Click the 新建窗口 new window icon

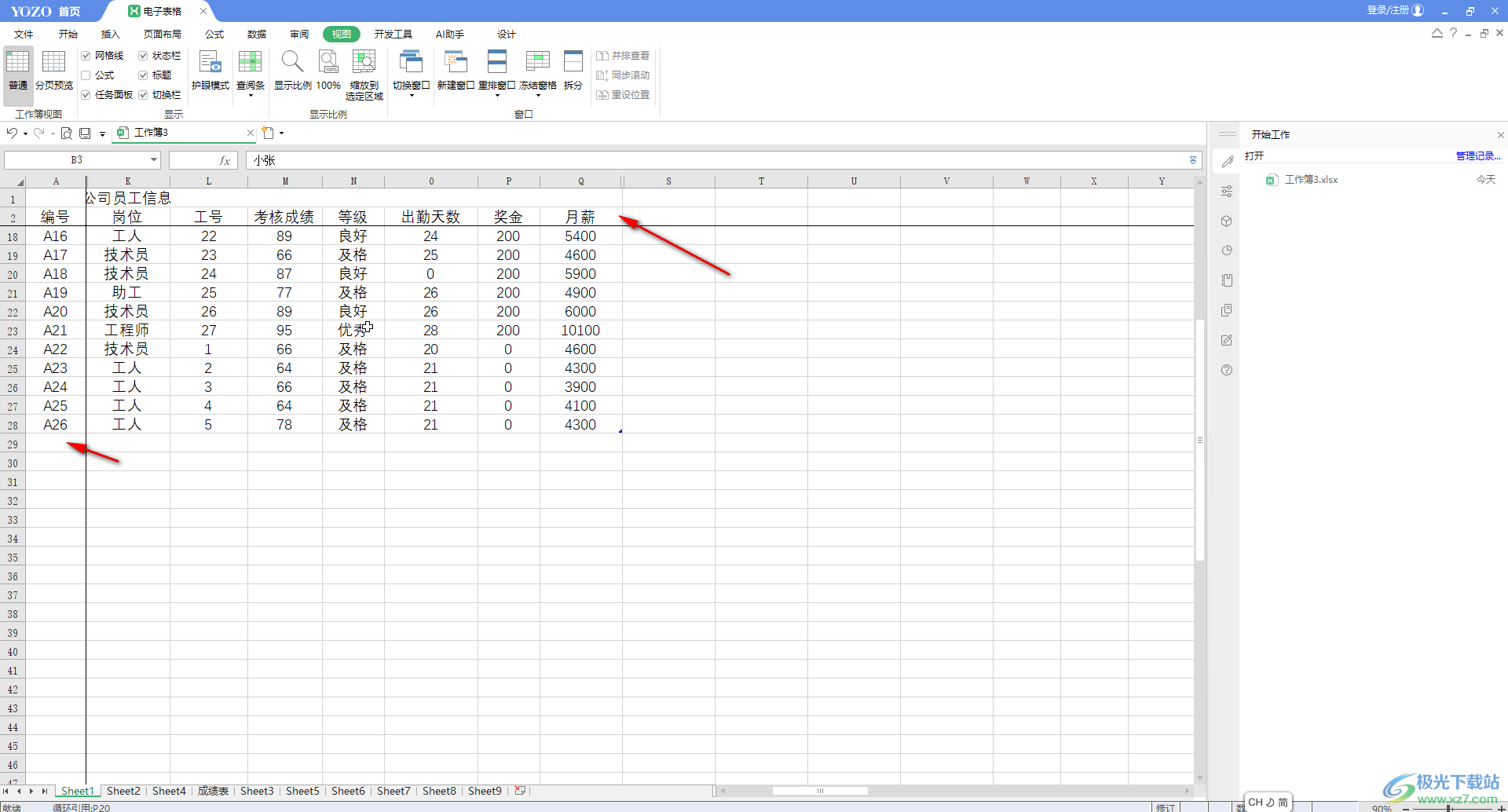pos(456,62)
